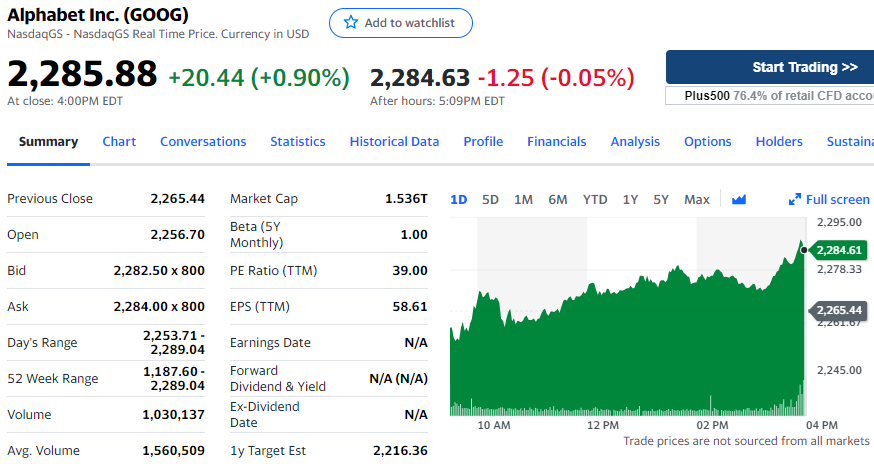This screenshot has width=874, height=464.
Task: Click the star icon in Add to watchlist
Action: 351,22
